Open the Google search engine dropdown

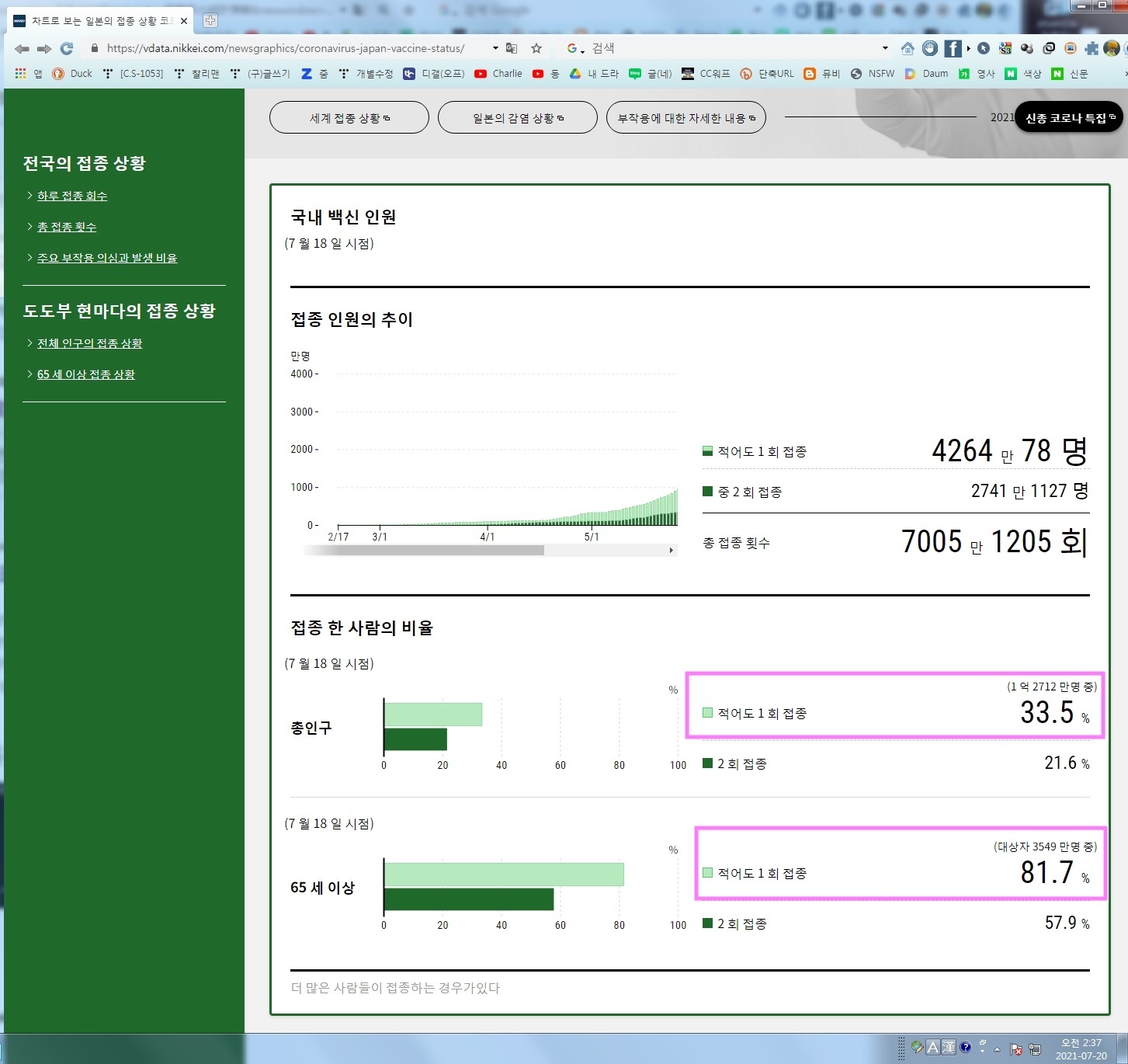(574, 48)
